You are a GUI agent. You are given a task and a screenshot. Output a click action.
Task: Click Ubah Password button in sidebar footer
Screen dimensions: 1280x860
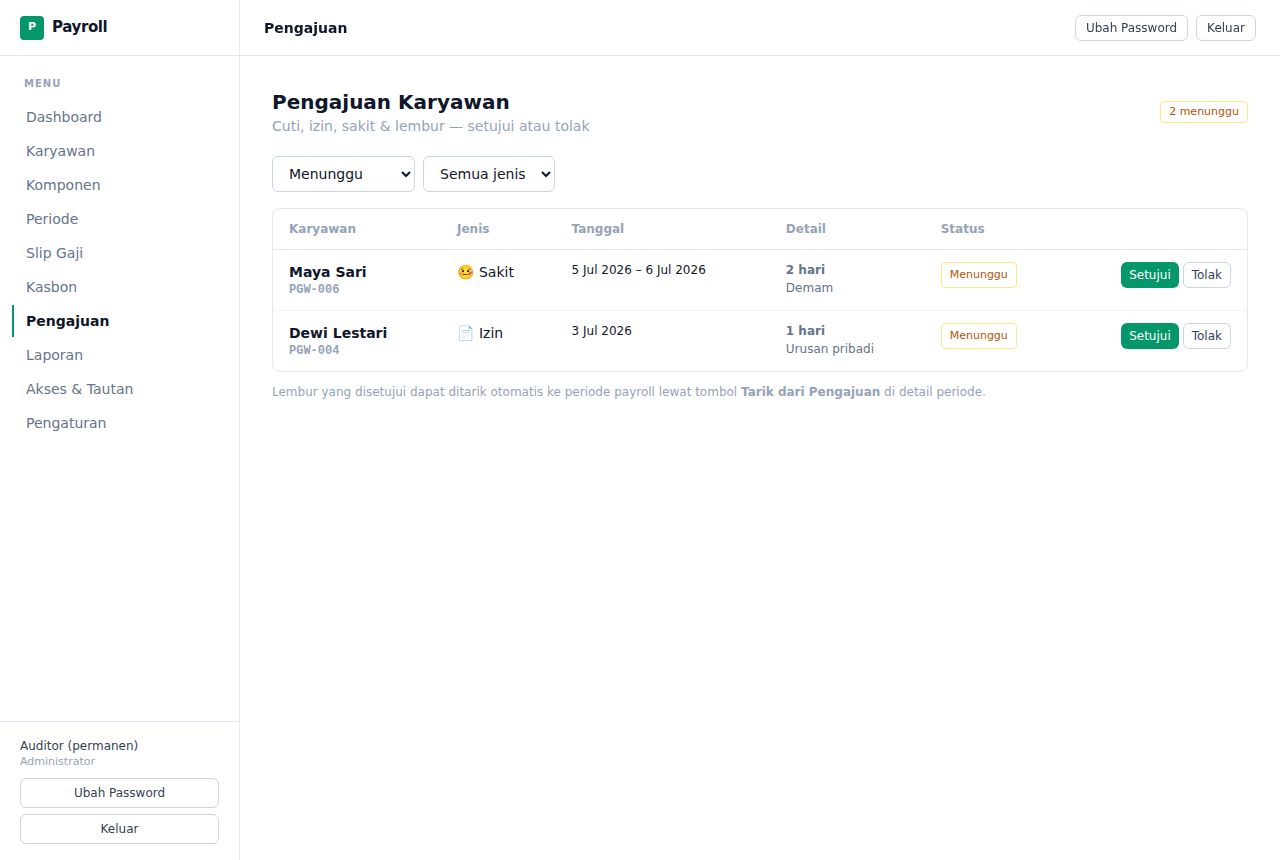pyautogui.click(x=119, y=793)
